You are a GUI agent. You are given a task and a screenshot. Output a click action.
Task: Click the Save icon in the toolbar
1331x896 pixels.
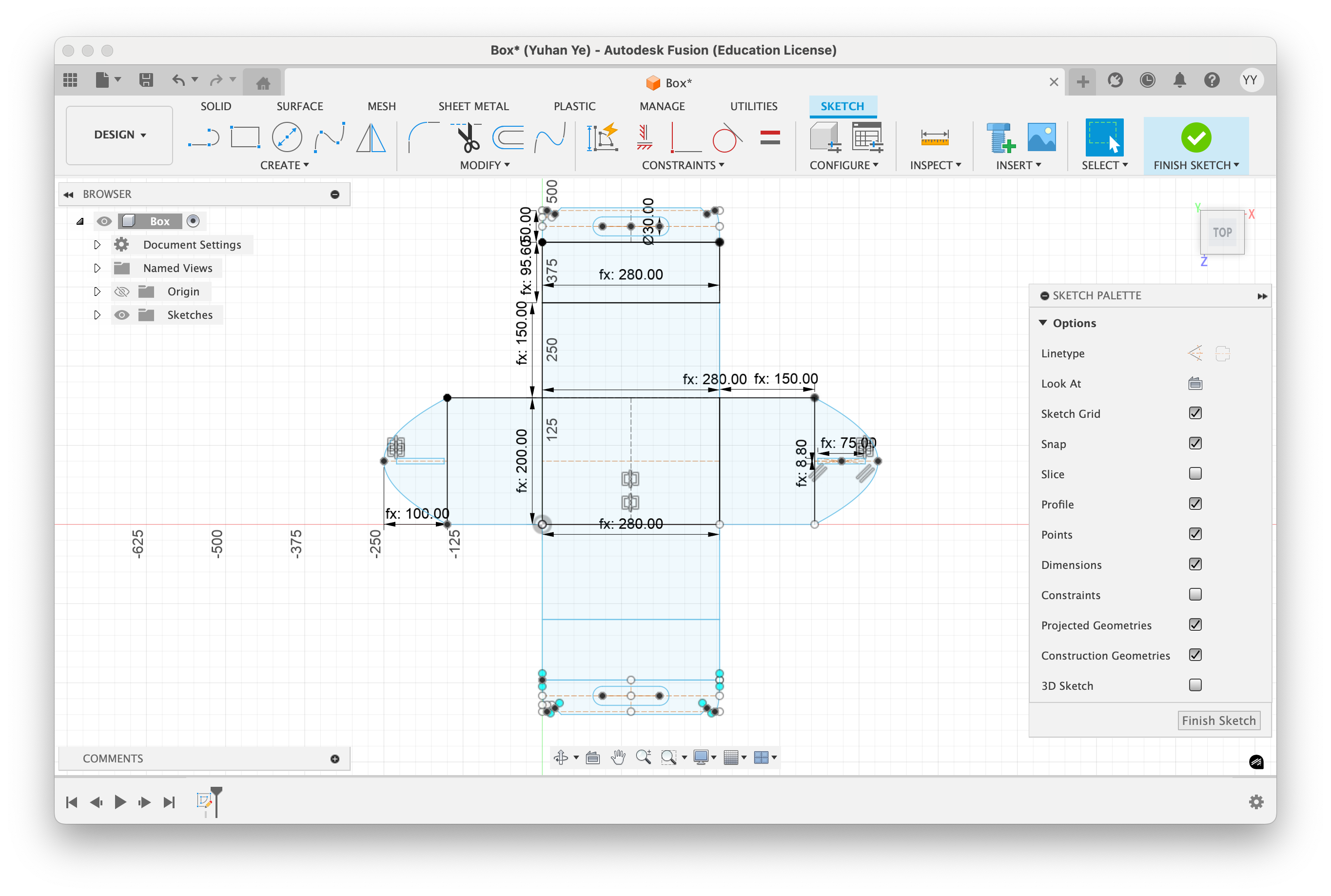pos(146,80)
